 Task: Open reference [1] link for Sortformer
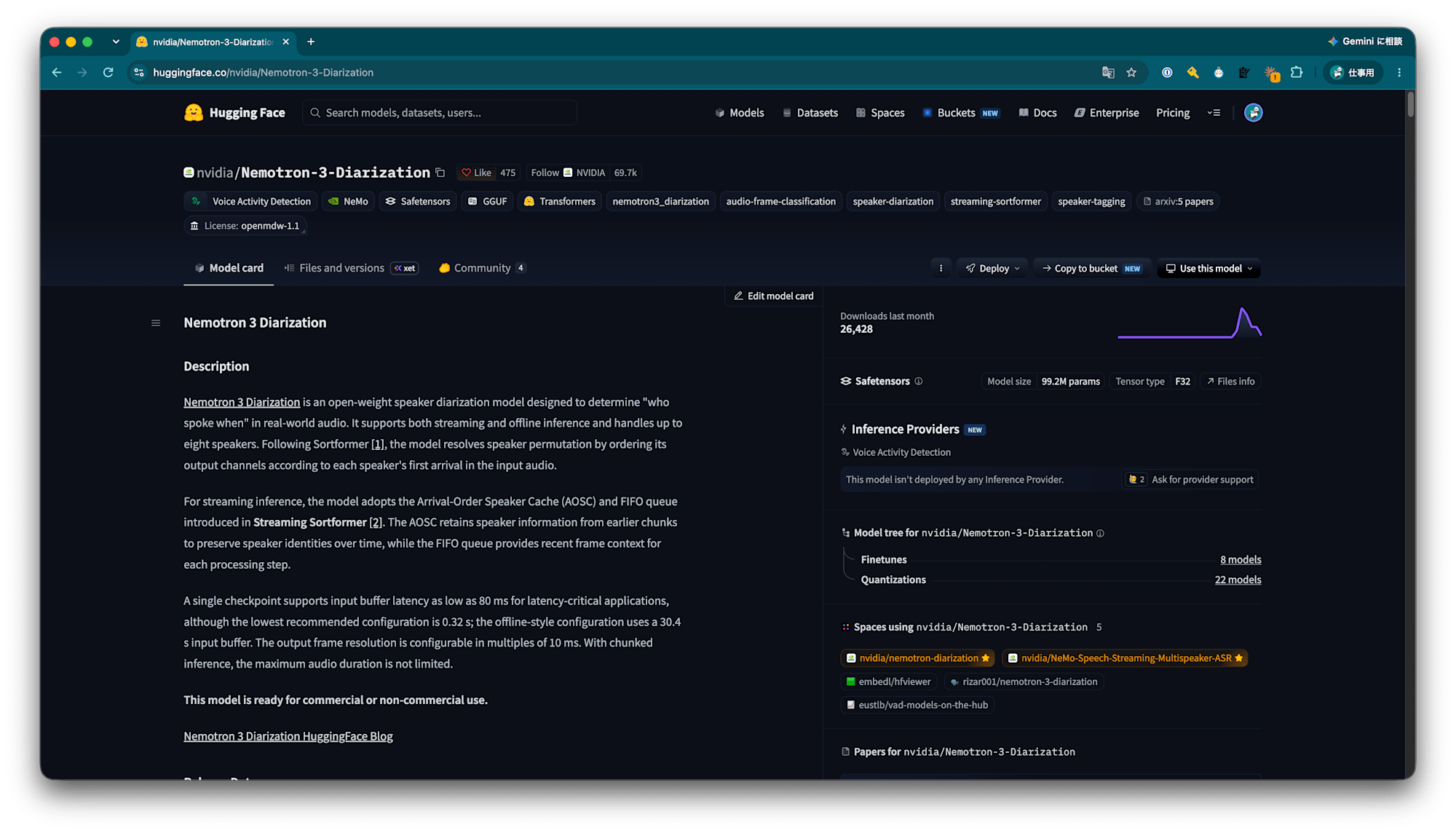(x=377, y=444)
